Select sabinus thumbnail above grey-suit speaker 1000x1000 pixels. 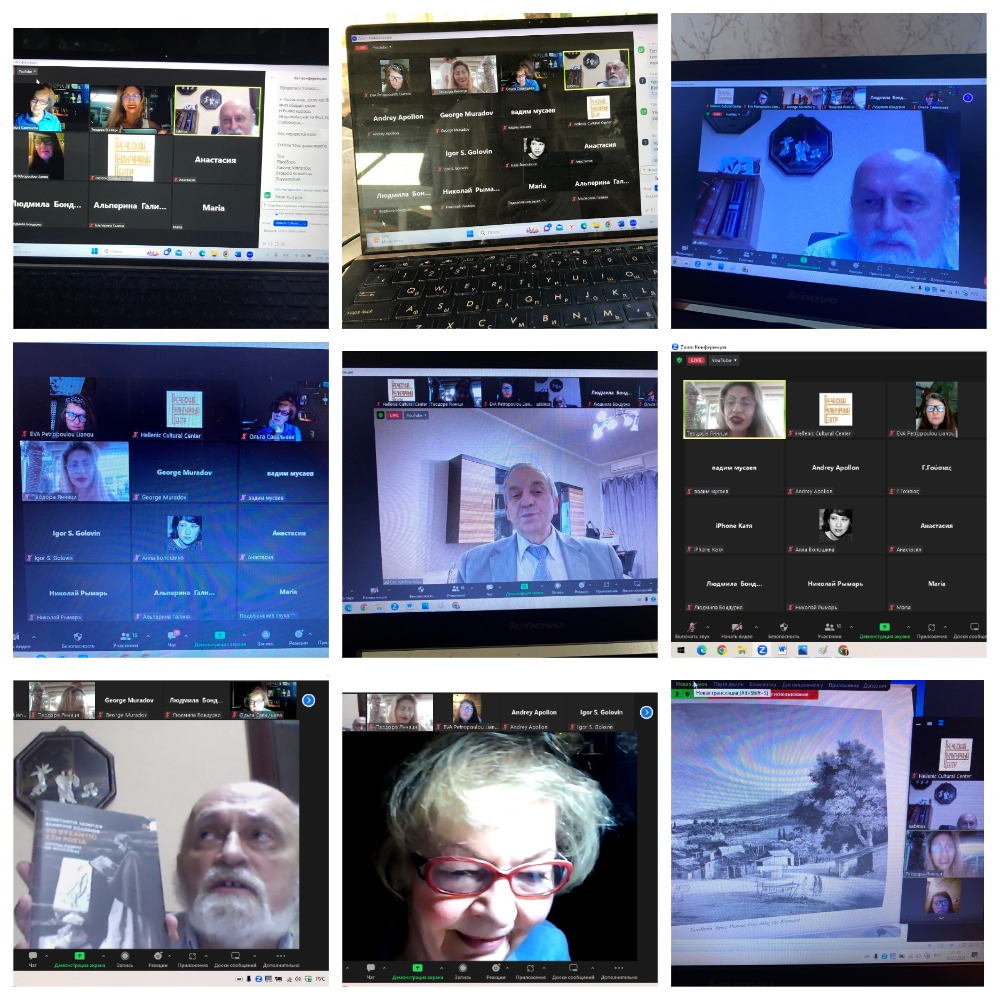(x=557, y=391)
